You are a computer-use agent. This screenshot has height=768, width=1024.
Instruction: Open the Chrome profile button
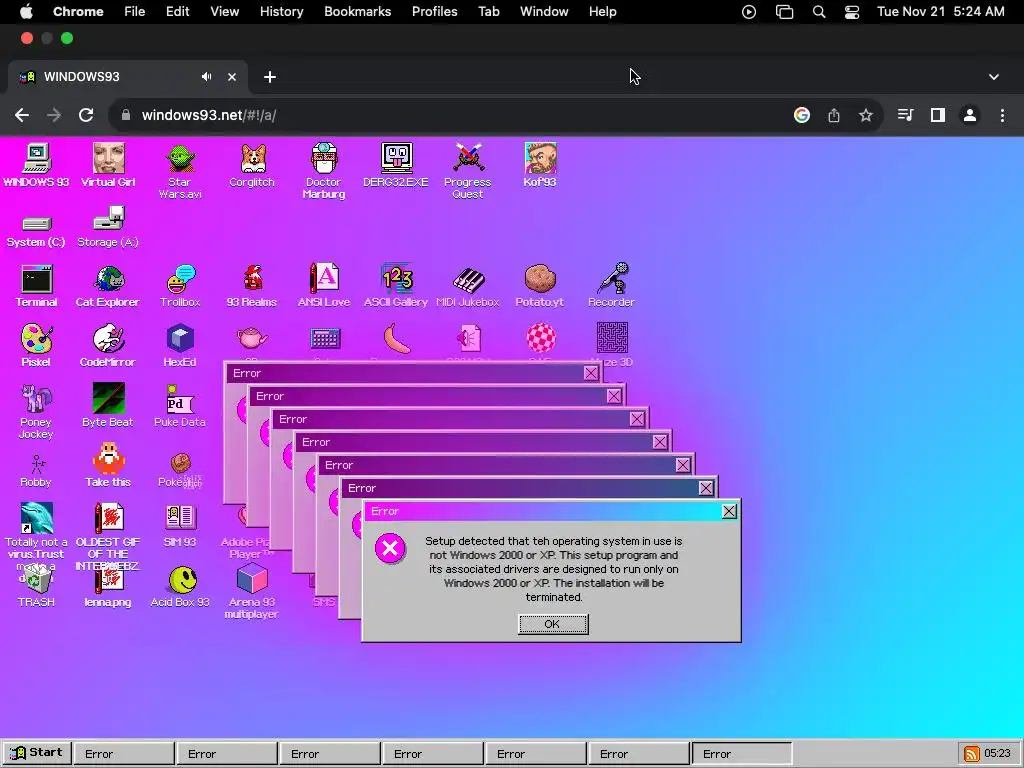click(970, 116)
